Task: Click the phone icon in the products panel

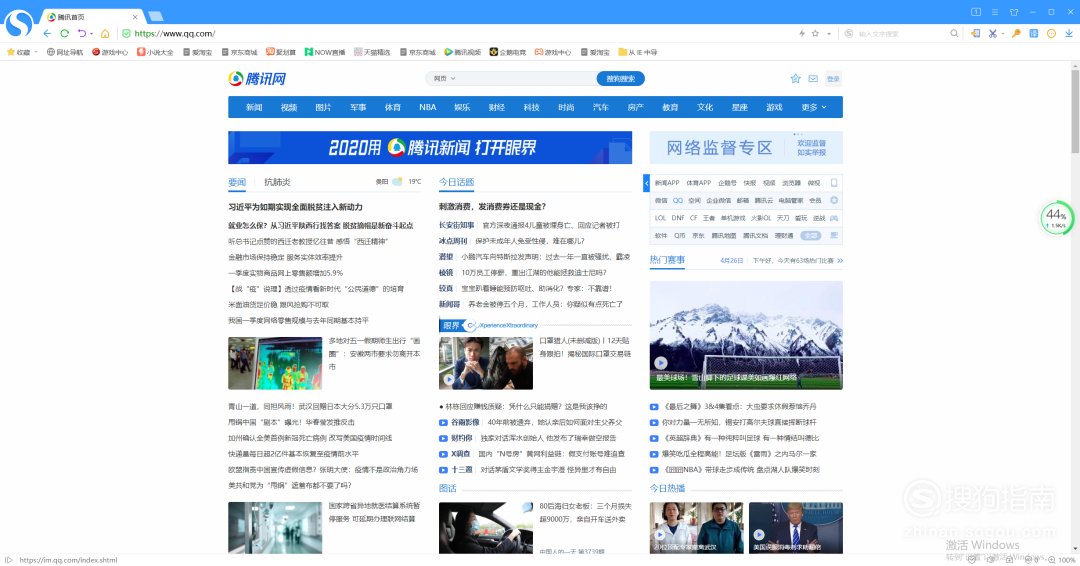Action: (834, 182)
